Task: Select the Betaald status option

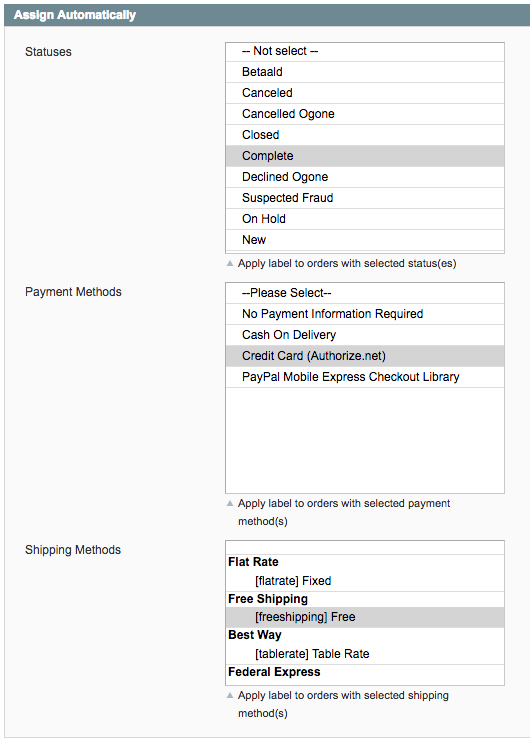Action: tap(365, 72)
